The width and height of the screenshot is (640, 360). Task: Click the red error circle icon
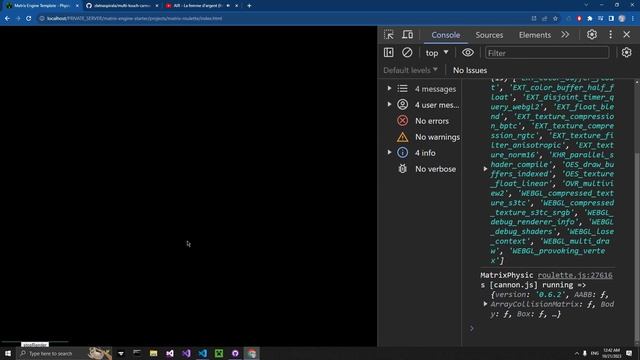pos(402,121)
